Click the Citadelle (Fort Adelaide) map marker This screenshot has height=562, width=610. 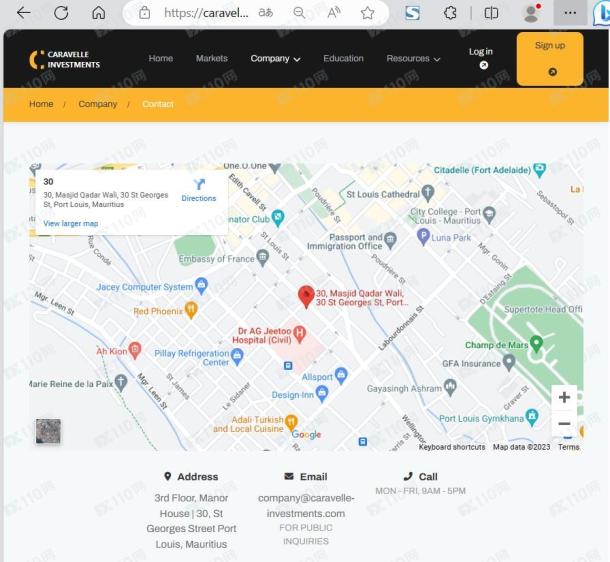(x=540, y=170)
